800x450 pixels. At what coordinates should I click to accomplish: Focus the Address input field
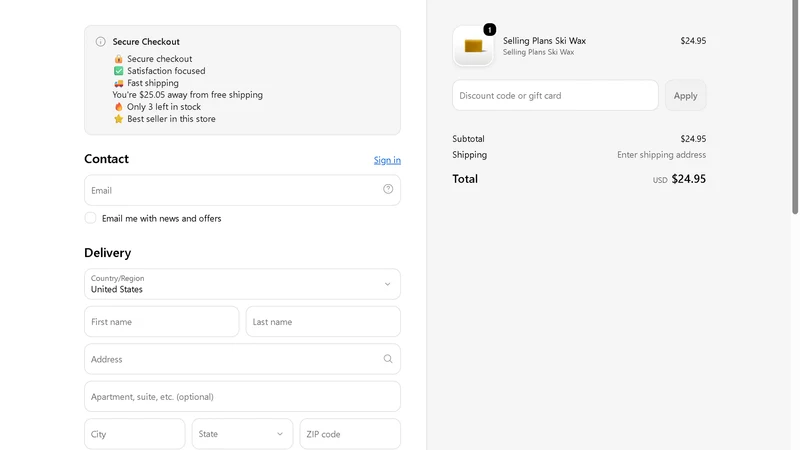point(242,359)
